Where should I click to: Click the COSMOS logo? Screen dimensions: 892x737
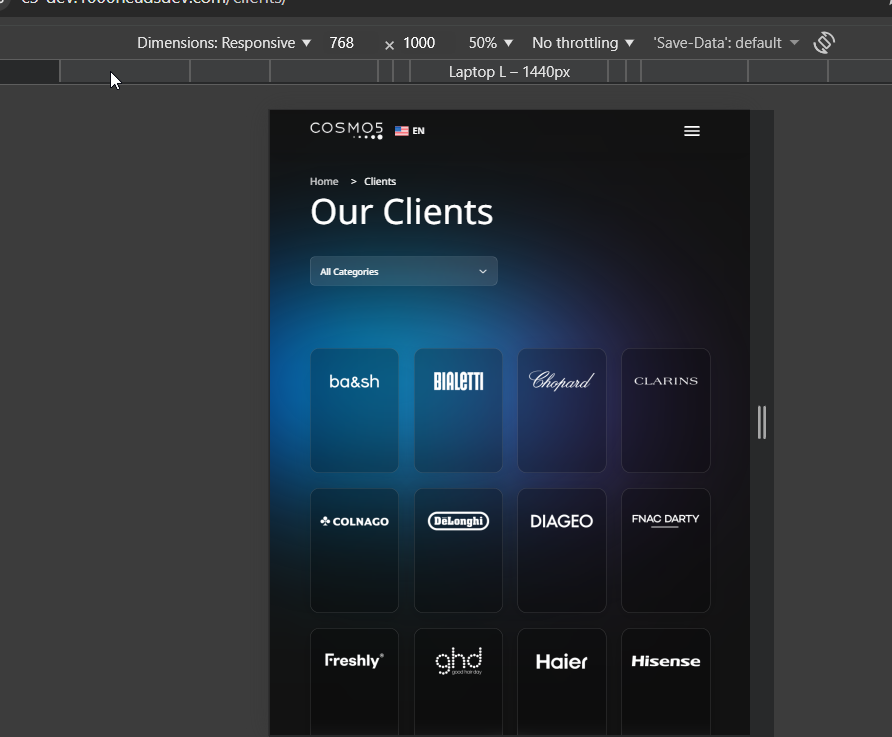coord(346,130)
